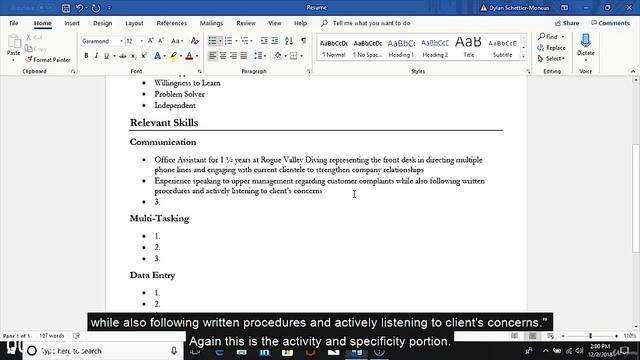Expand the highlight color dropdown arrow
The image size is (640, 360).
181,56
